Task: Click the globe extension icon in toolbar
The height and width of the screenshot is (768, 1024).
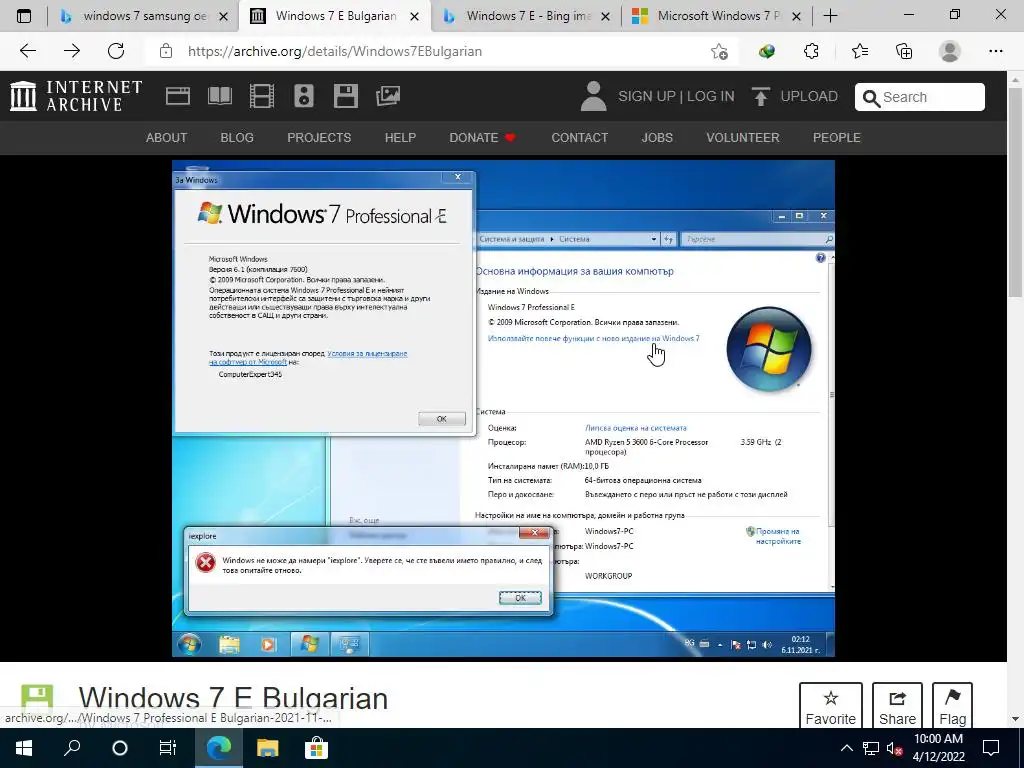Action: tap(767, 51)
